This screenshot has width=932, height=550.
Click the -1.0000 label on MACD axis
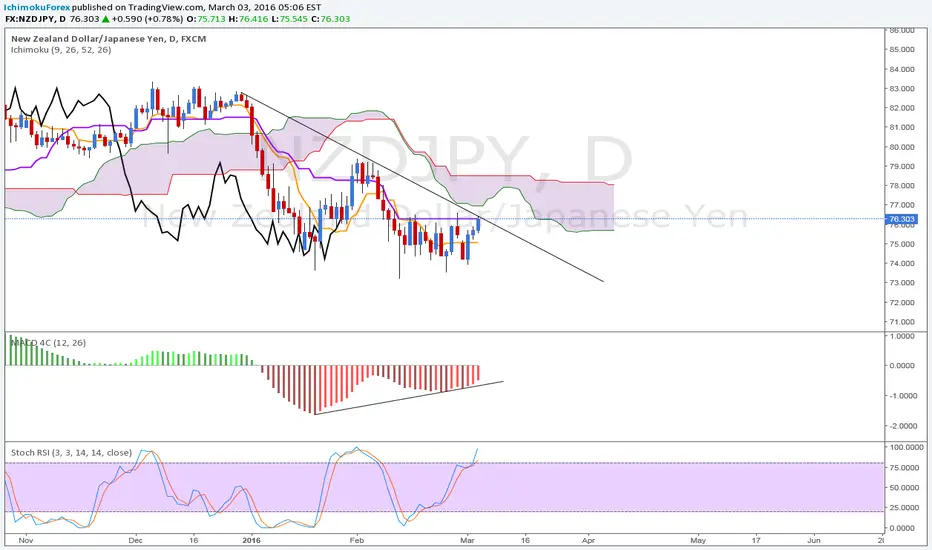pos(902,396)
